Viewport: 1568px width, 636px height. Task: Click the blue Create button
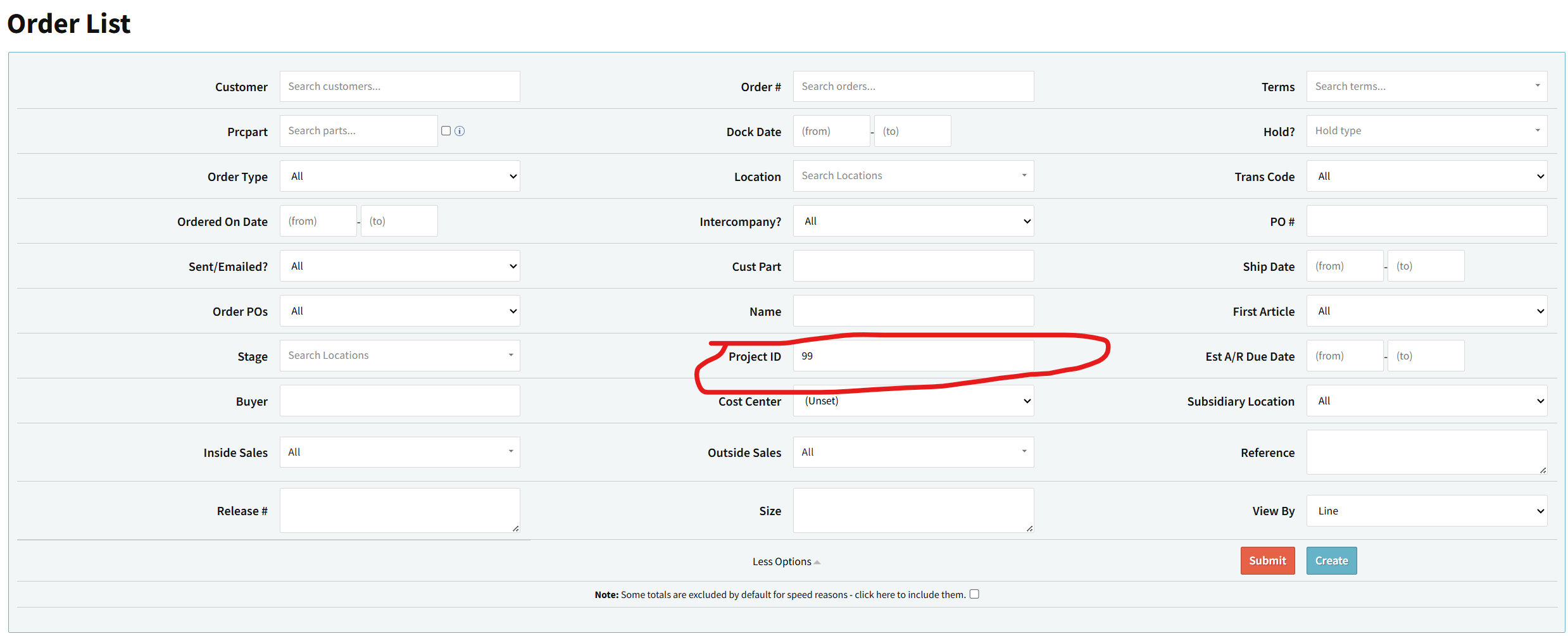pos(1331,561)
